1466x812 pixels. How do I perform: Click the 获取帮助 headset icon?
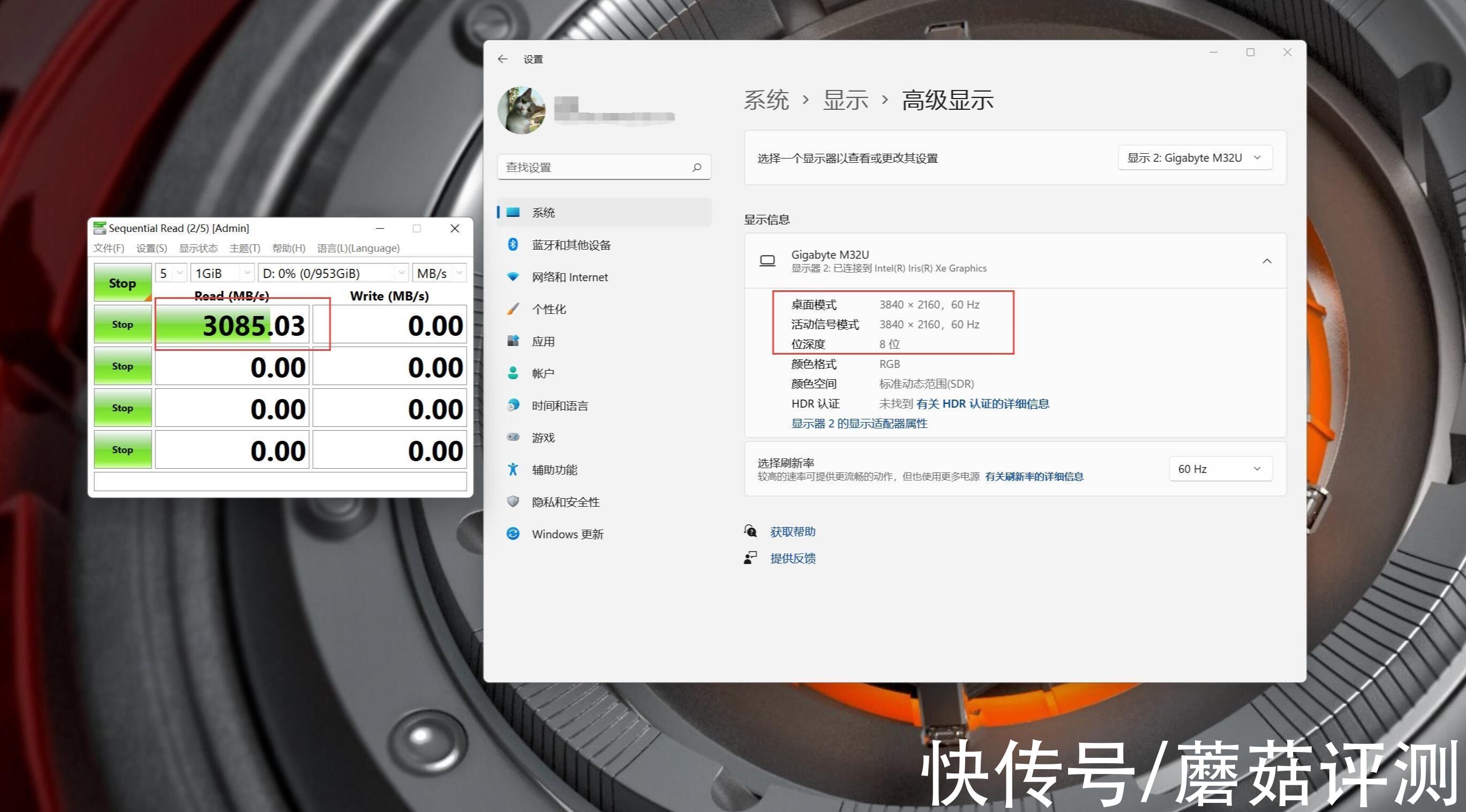750,531
